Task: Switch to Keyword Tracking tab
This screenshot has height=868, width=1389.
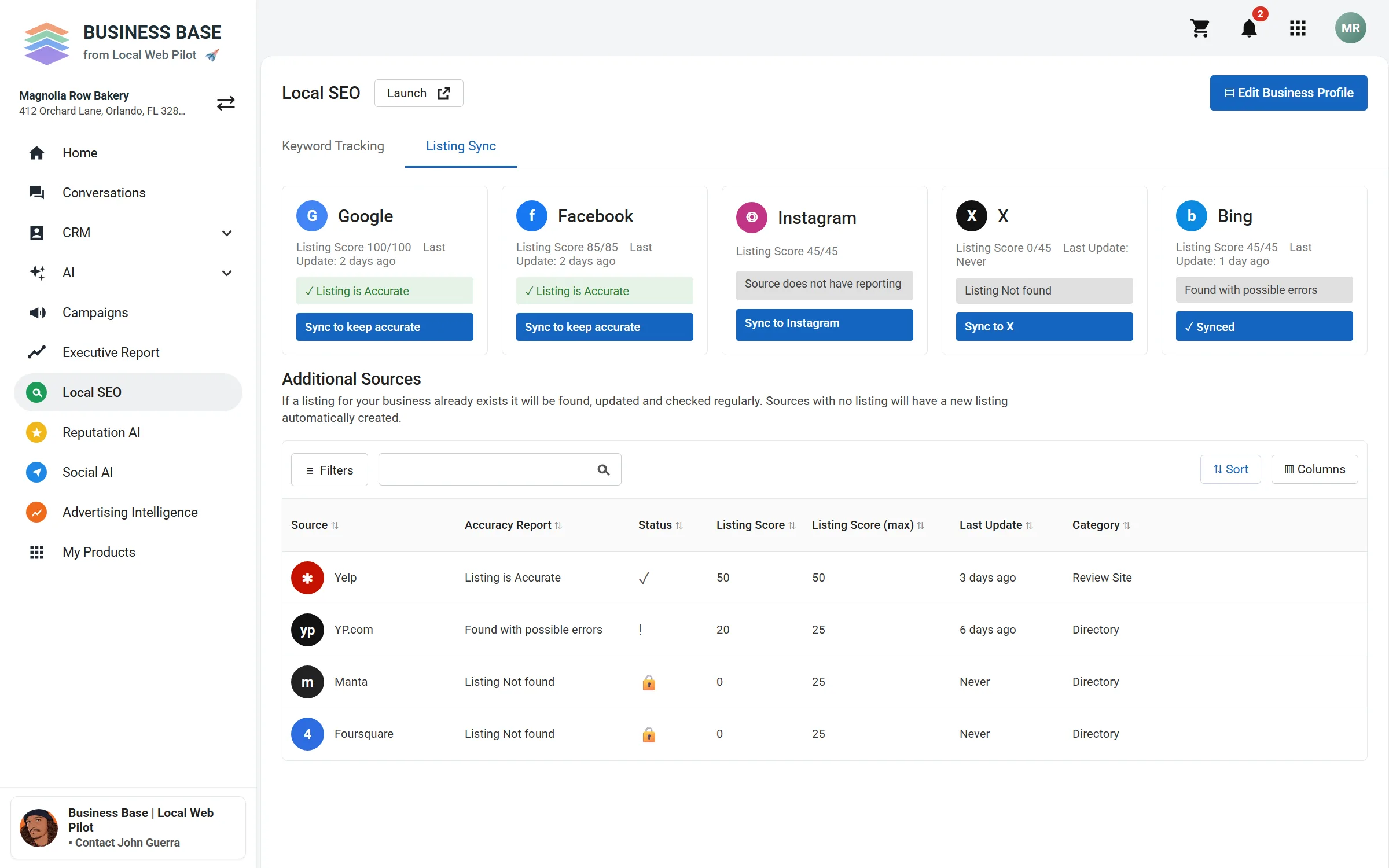Action: [333, 146]
